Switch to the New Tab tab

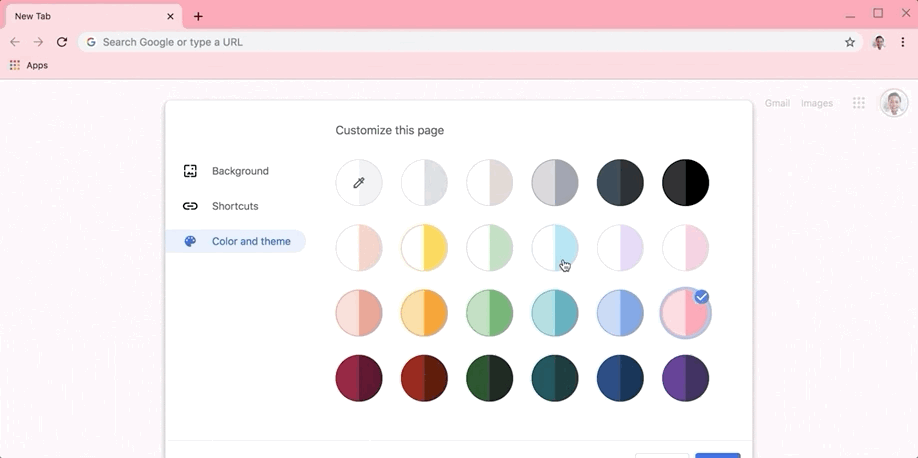tap(94, 16)
